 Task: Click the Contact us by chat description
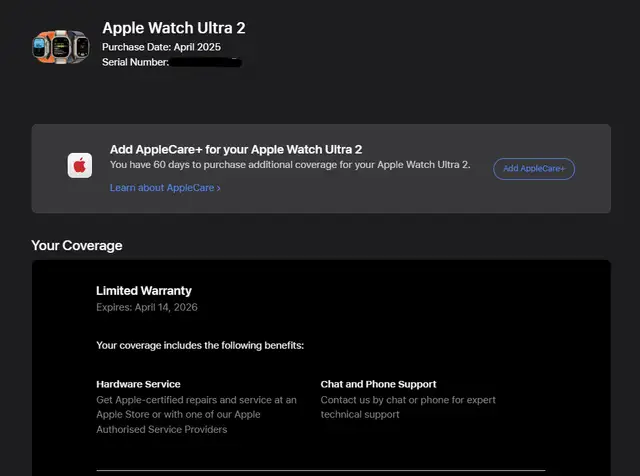pos(408,407)
